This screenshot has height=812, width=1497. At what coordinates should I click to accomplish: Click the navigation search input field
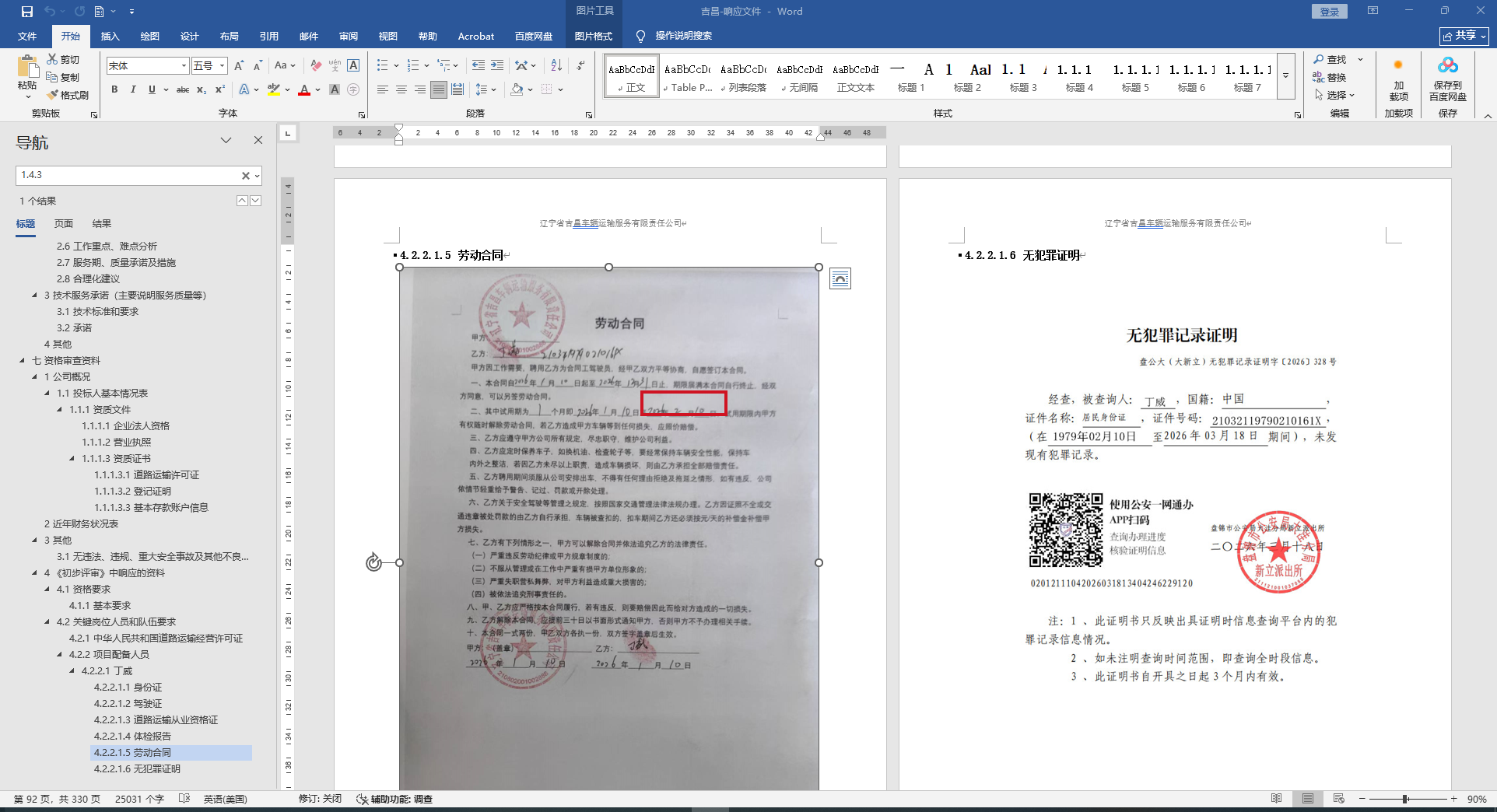click(x=128, y=175)
